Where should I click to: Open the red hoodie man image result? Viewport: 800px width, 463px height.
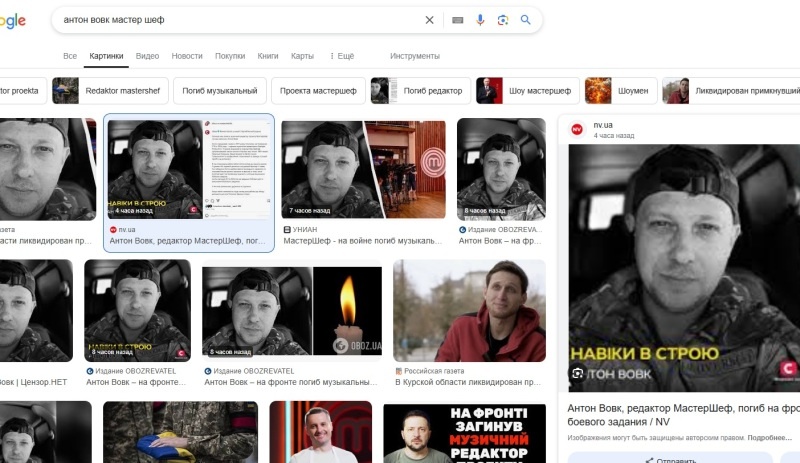point(469,310)
